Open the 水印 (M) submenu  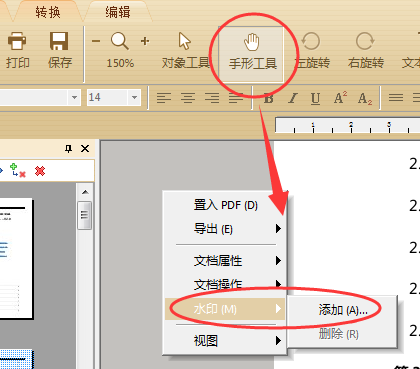pyautogui.click(x=225, y=309)
